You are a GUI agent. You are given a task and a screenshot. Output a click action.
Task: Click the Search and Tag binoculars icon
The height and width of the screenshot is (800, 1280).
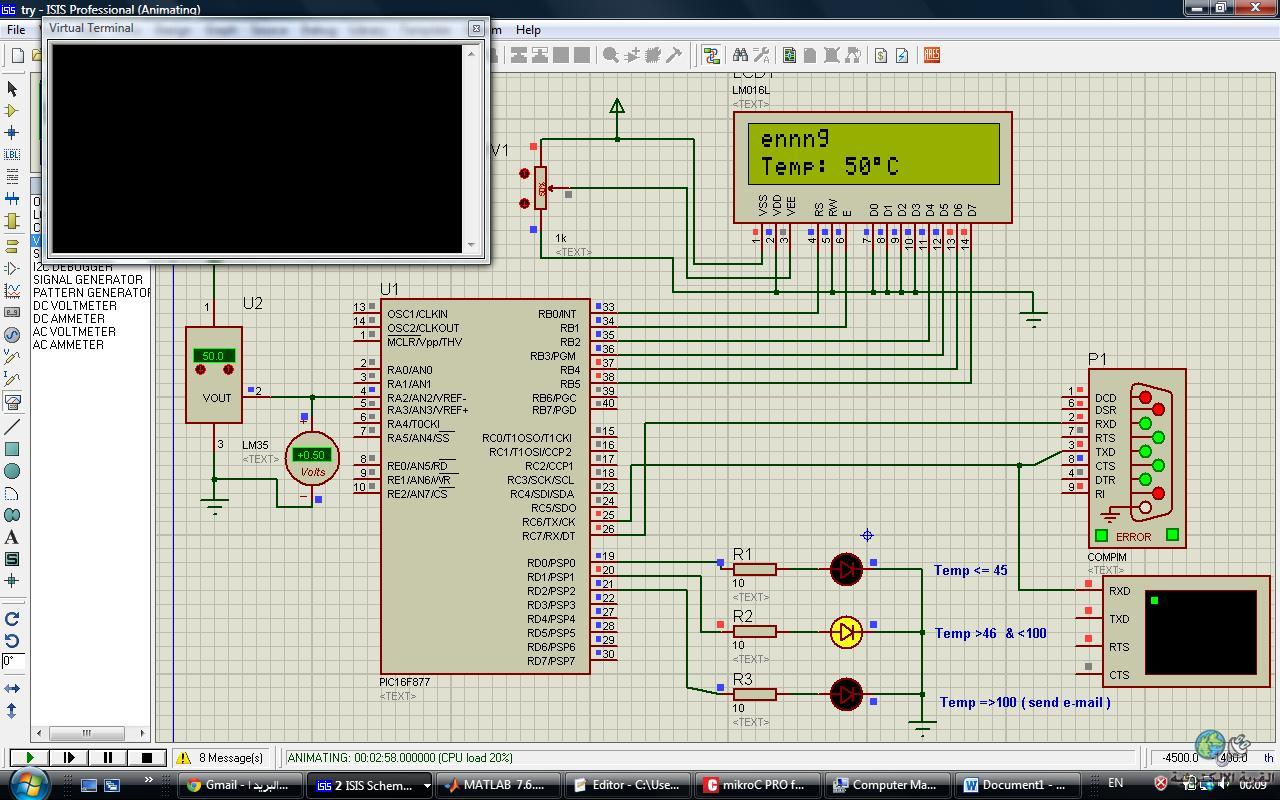point(740,55)
